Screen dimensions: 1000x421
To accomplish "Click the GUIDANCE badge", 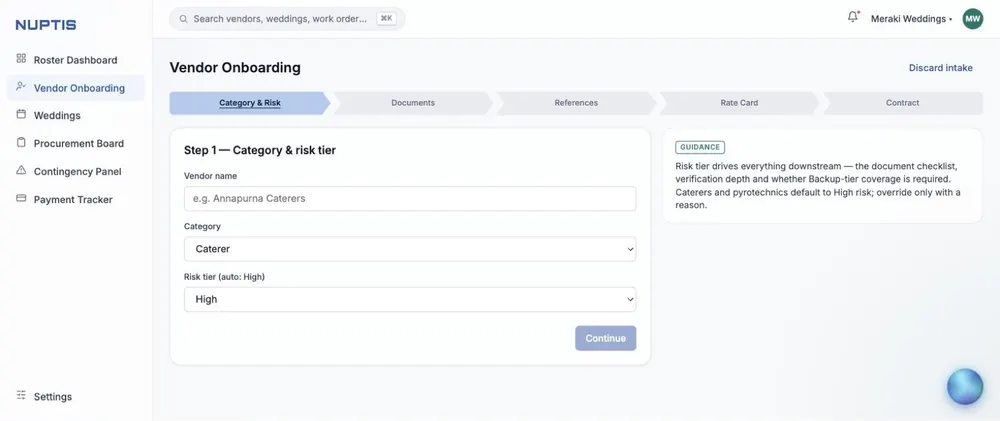I will (x=700, y=147).
